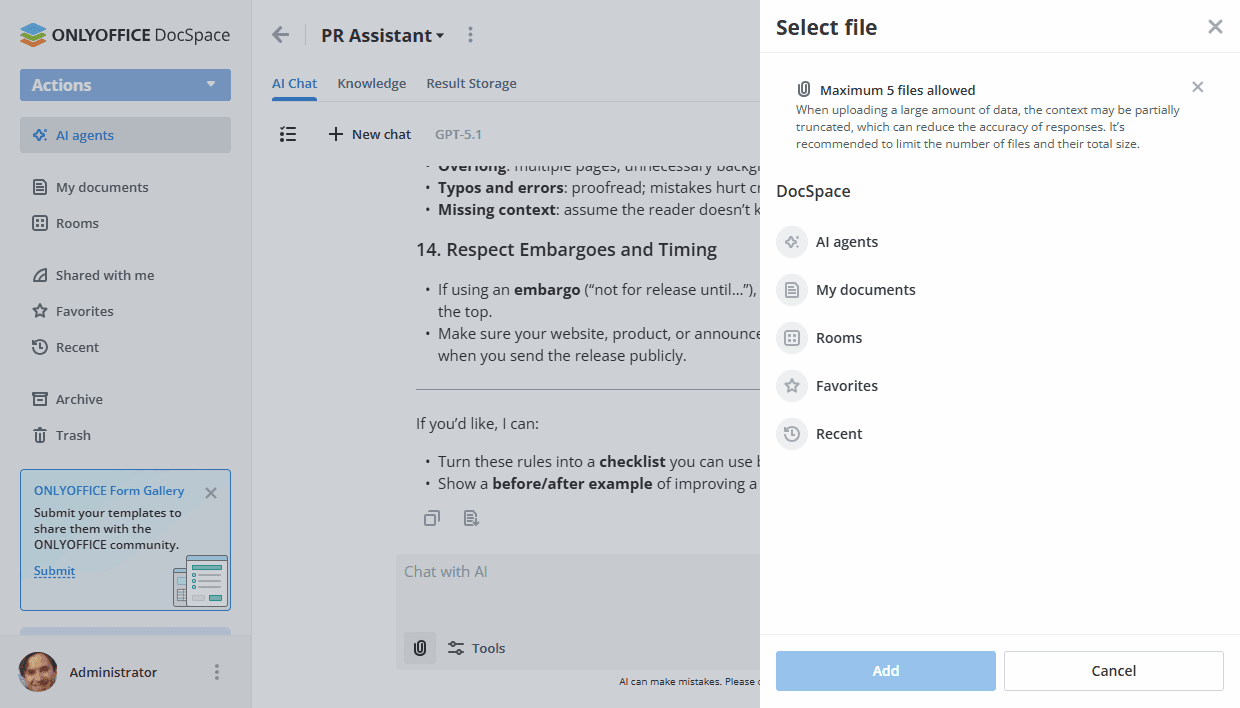Select Favorites in the file picker
1240x708 pixels.
(847, 385)
